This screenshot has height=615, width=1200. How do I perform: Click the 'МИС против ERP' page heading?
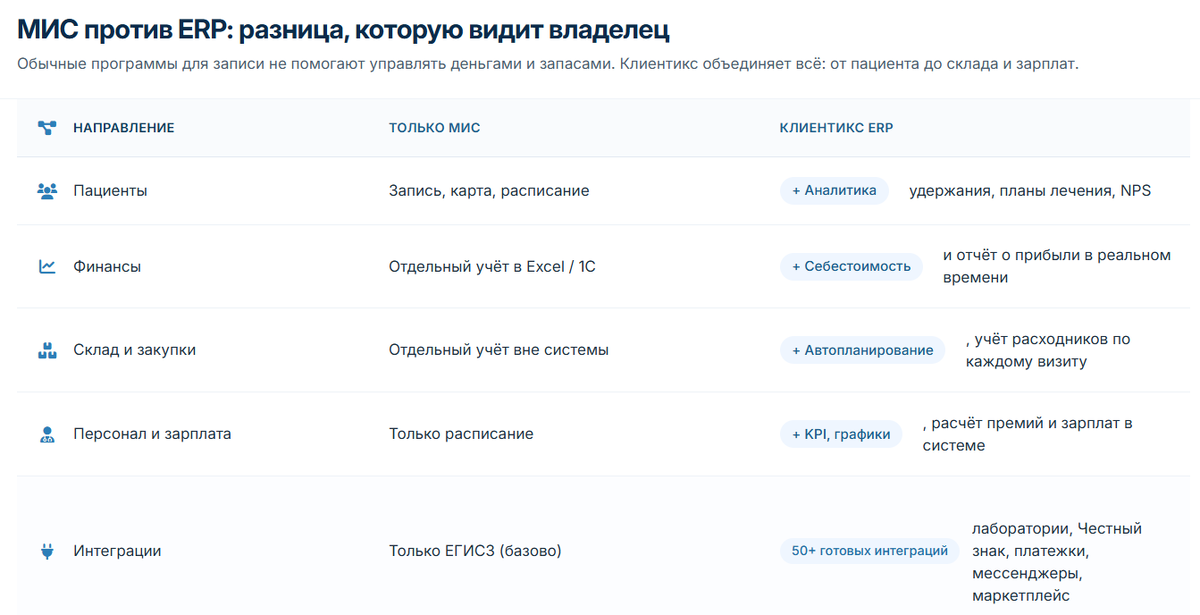(x=343, y=30)
